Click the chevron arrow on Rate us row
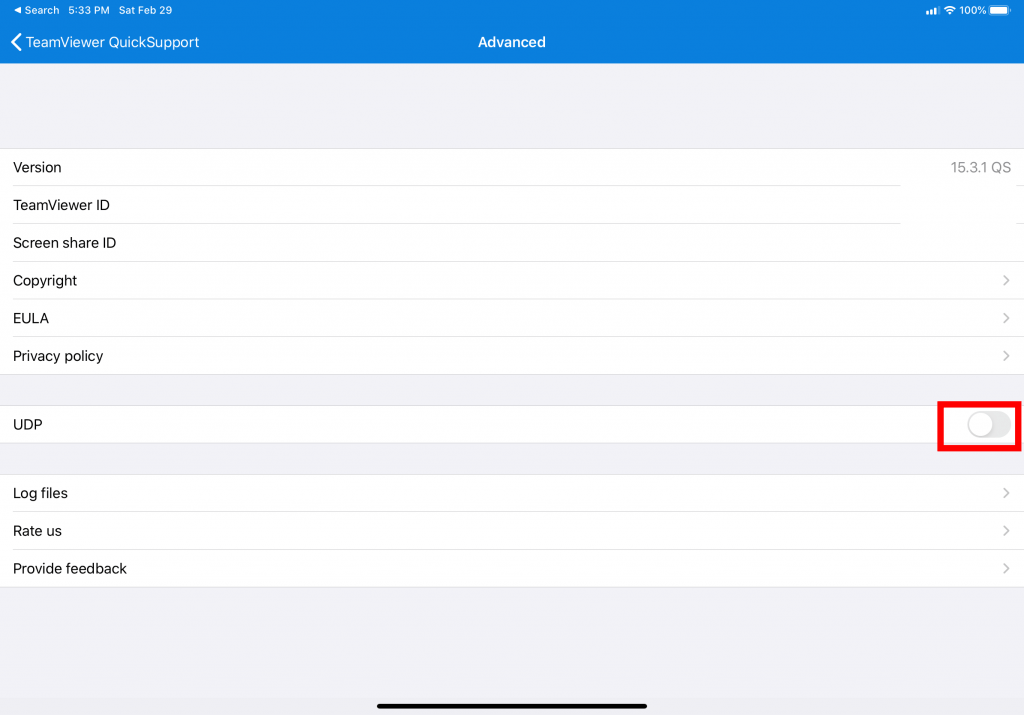 [x=1006, y=531]
